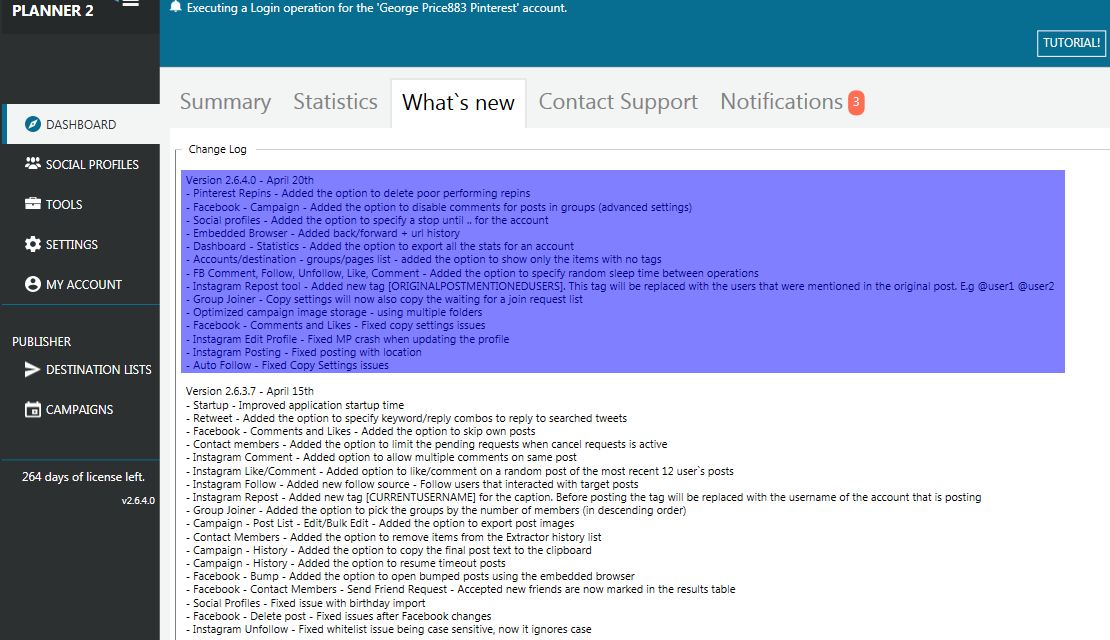
Task: Click the My Account person icon
Action: [33, 284]
